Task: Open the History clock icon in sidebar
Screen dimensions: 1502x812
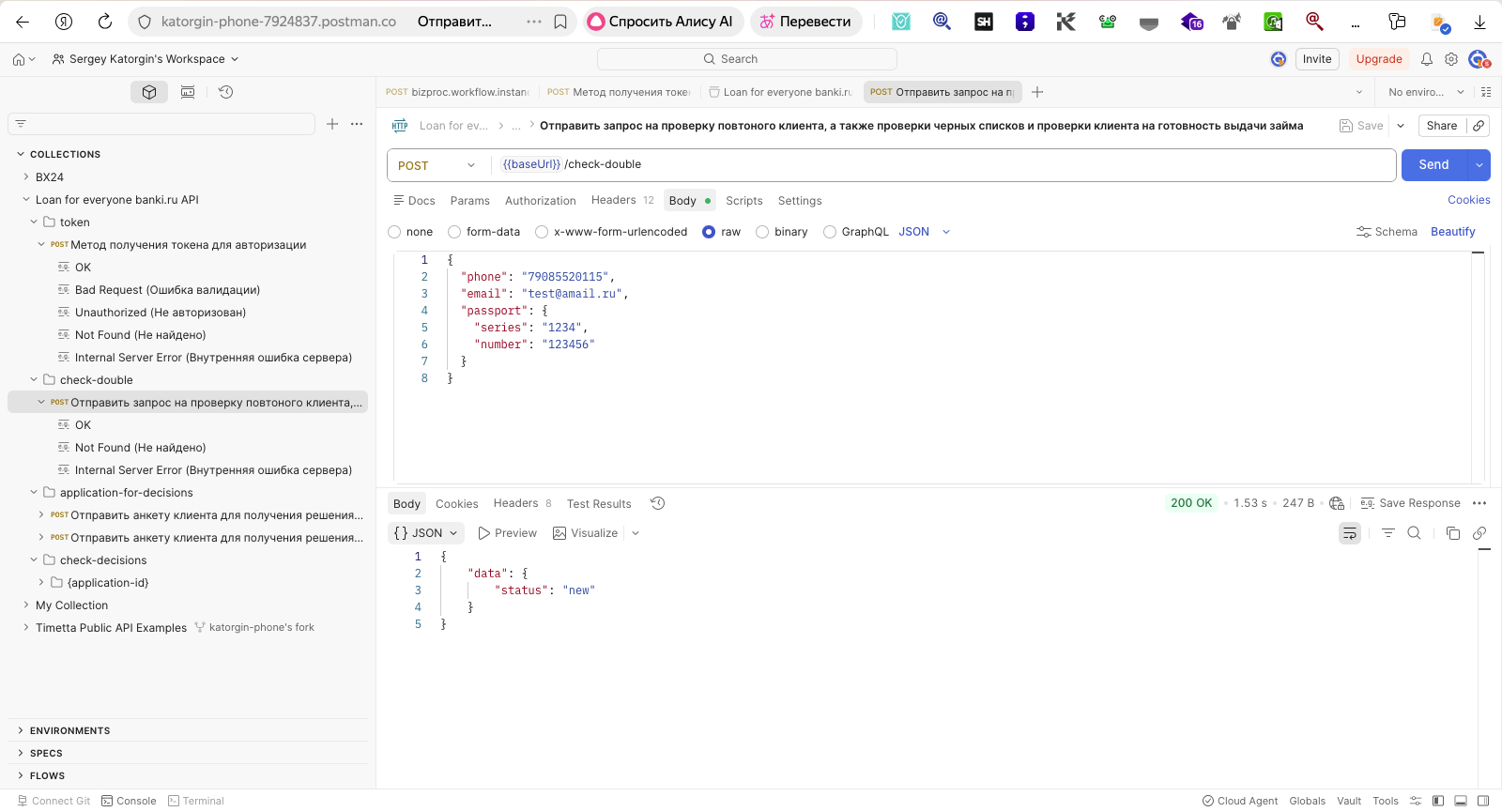Action: click(225, 92)
